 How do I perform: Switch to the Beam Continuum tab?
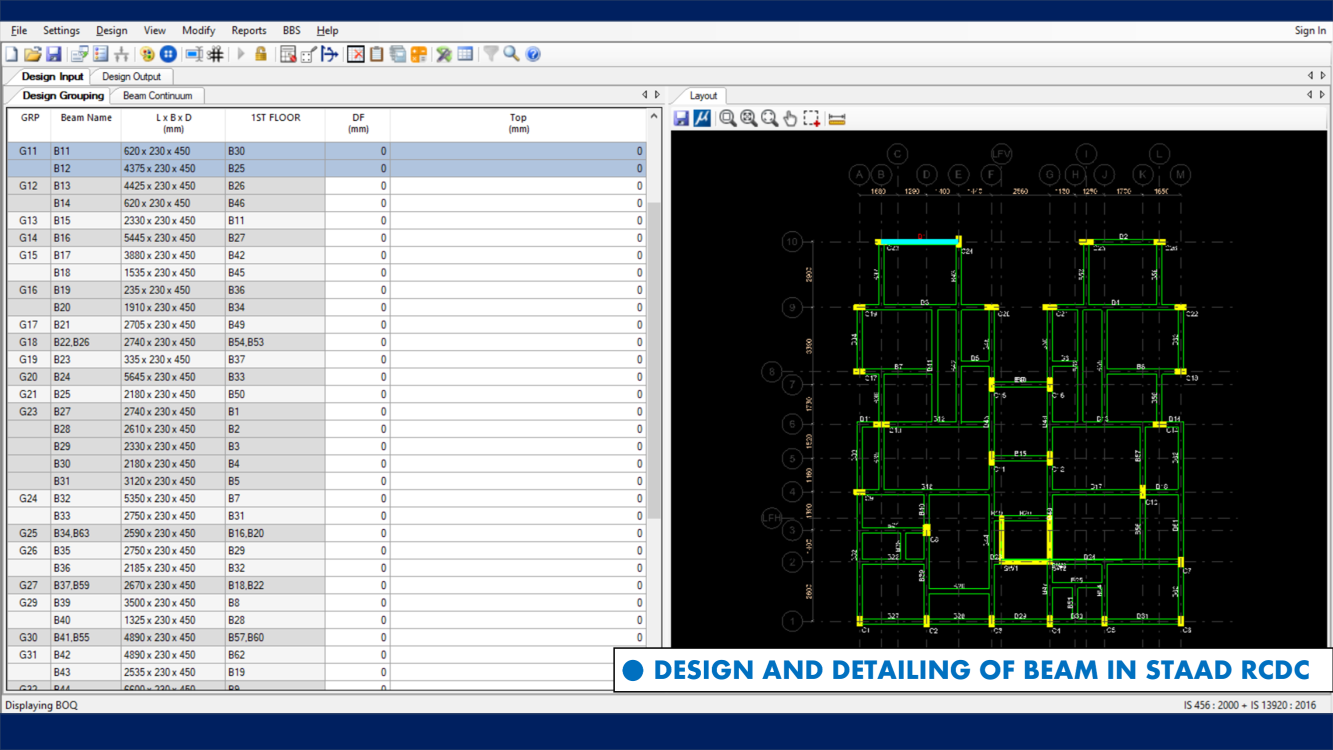157,96
